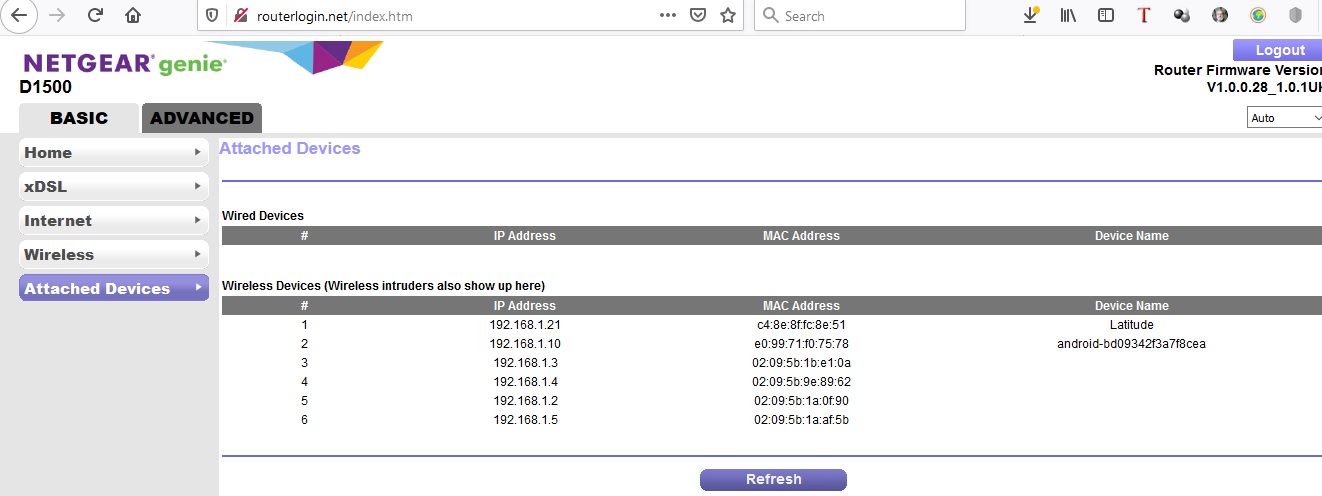Expand the Internet menu arrow
This screenshot has width=1322, height=496.
198,220
